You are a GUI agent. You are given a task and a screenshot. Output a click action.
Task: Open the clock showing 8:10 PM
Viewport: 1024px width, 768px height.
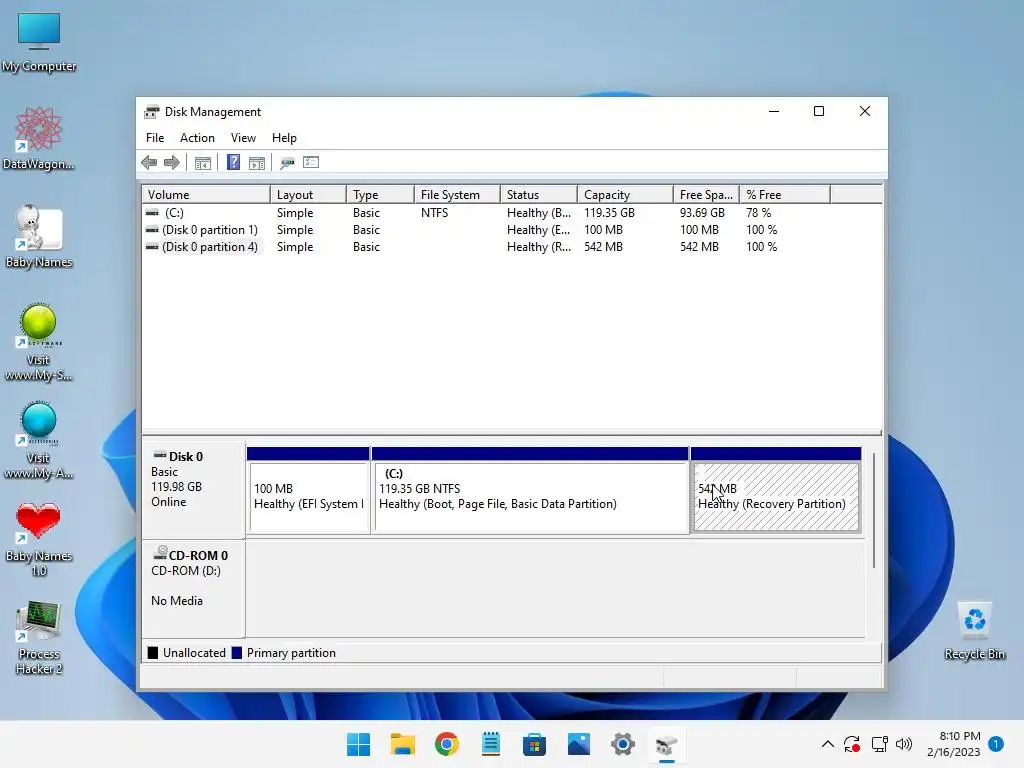[x=953, y=744]
